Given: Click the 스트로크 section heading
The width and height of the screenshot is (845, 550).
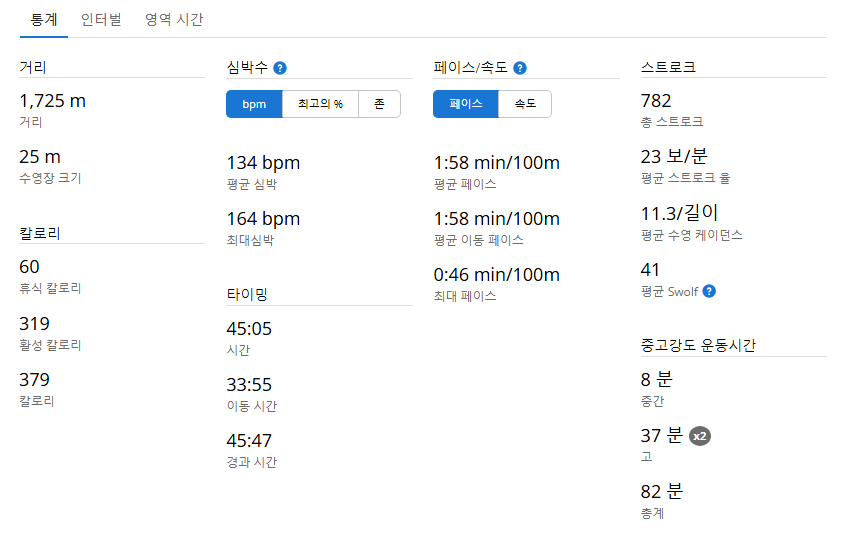Looking at the screenshot, I should (x=668, y=67).
